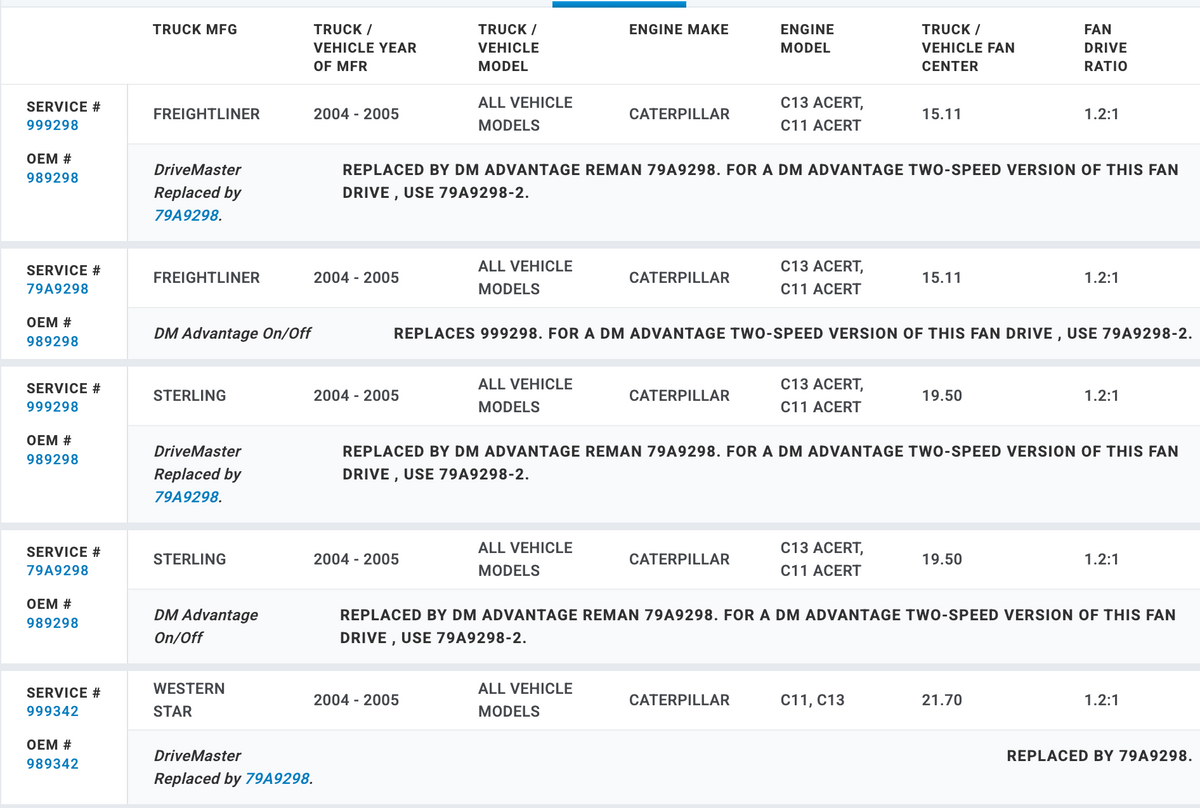
Task: Click the ENGINE MODEL column header
Action: point(806,39)
